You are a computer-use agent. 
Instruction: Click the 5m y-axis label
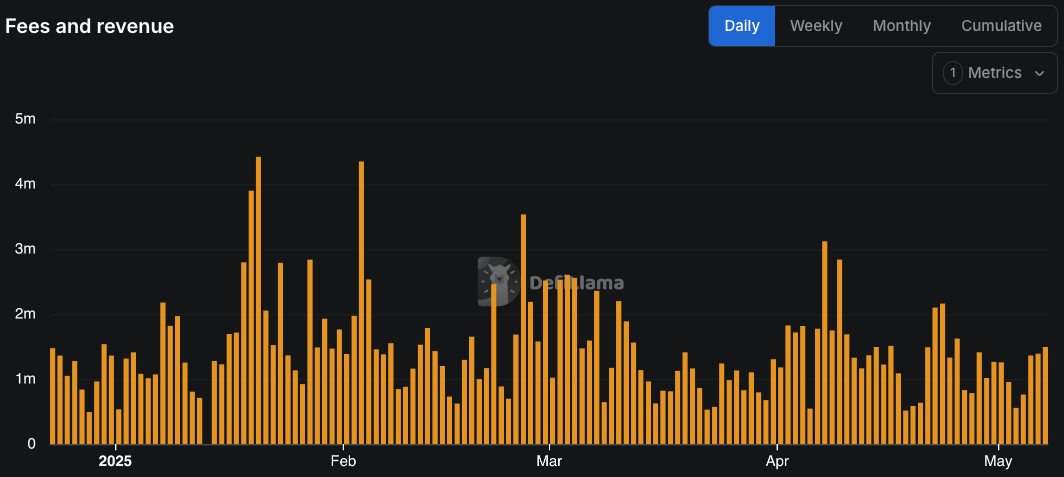tap(25, 119)
